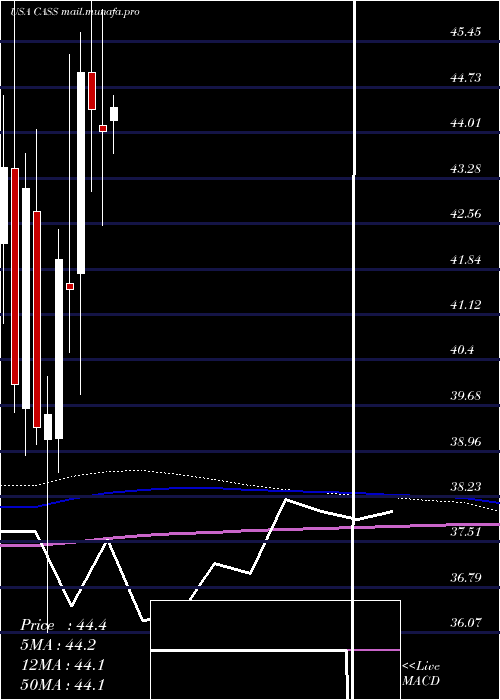Click the 44.01 price axis label
Viewport: 500px width, 700px height.
(x=466, y=123)
